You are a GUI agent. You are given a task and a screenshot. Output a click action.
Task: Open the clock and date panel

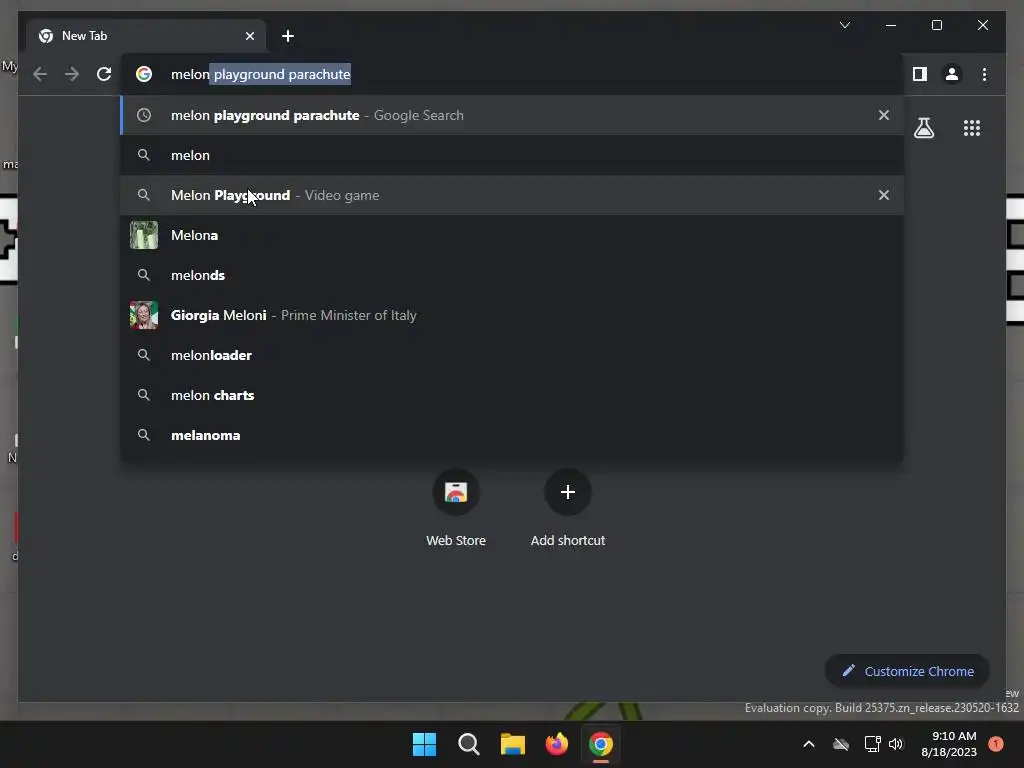point(949,744)
